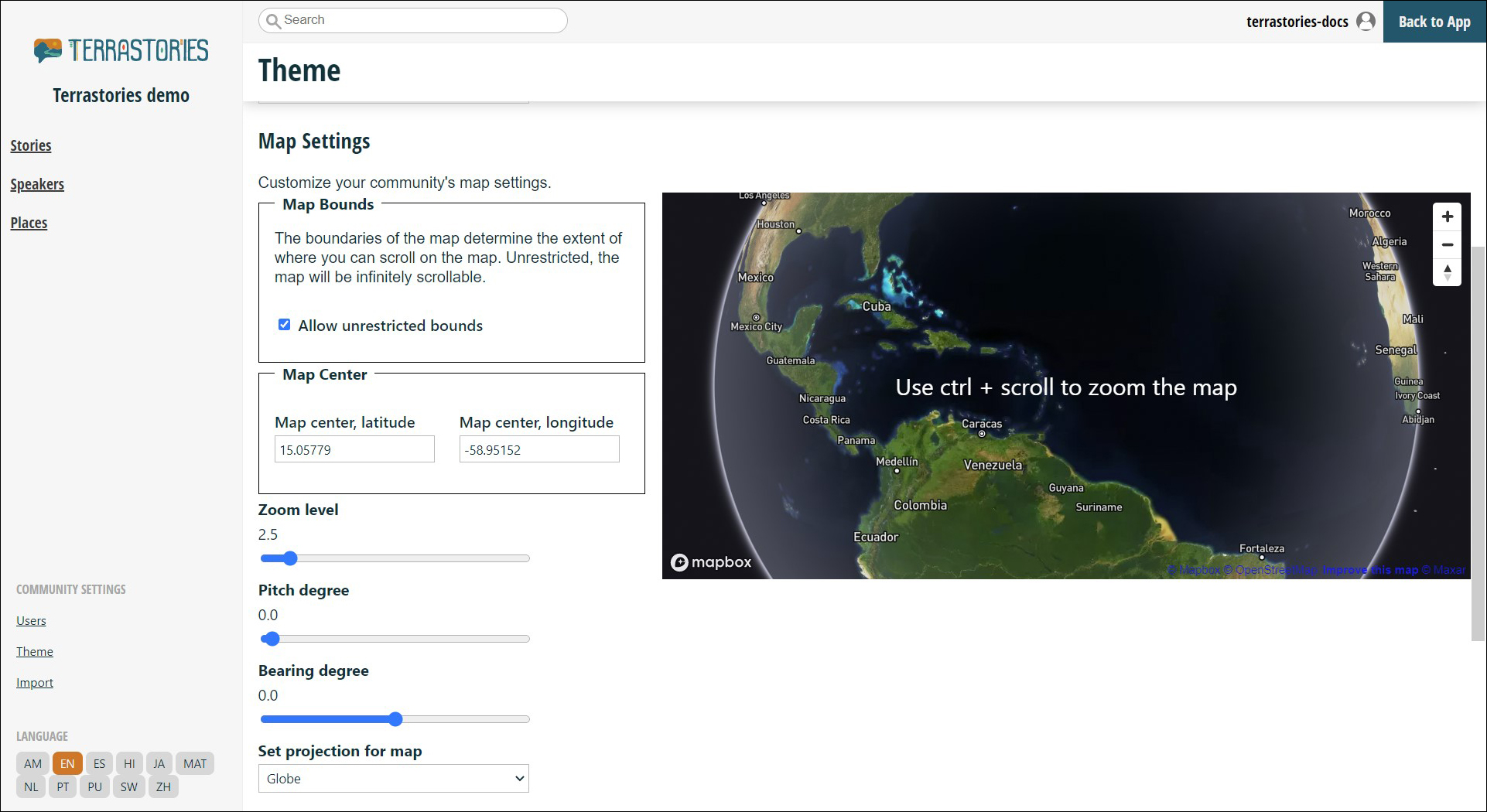
Task: Toggle Allow unrestricted bounds checkbox
Action: click(x=285, y=325)
